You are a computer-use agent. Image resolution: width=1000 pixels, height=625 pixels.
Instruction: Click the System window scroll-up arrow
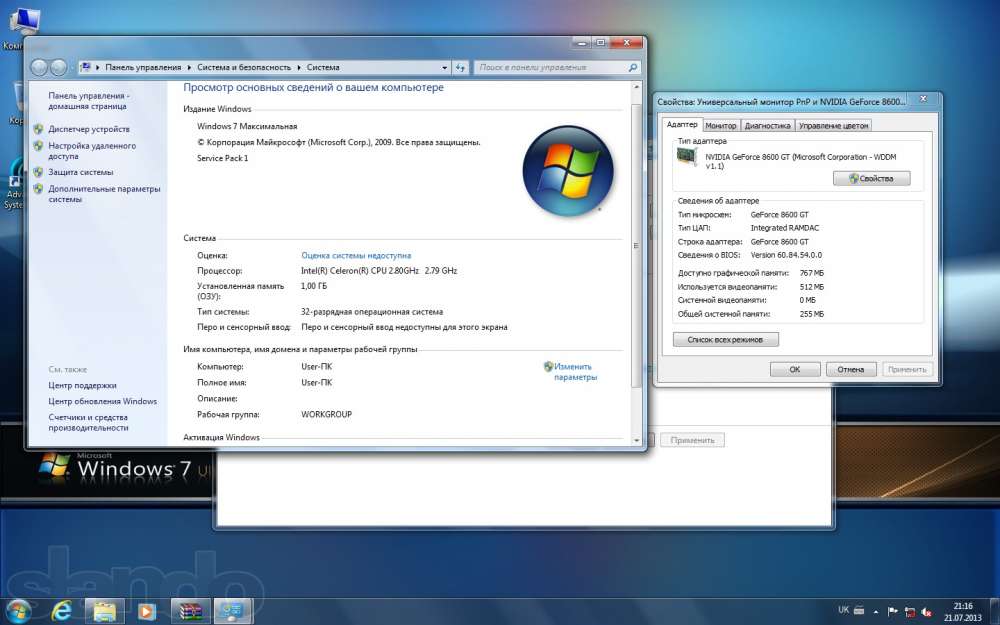[x=635, y=86]
